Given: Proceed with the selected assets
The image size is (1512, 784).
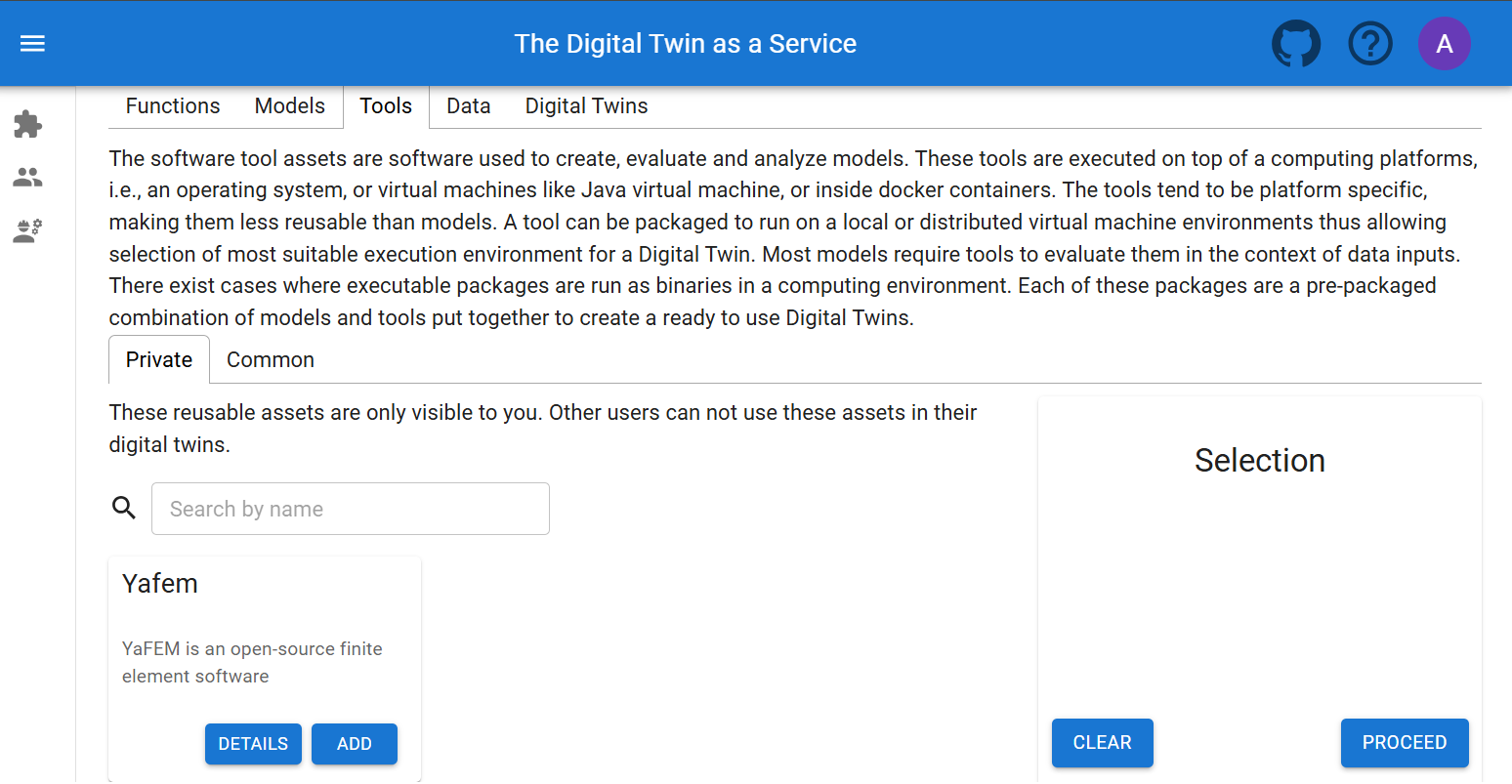Looking at the screenshot, I should [x=1405, y=743].
